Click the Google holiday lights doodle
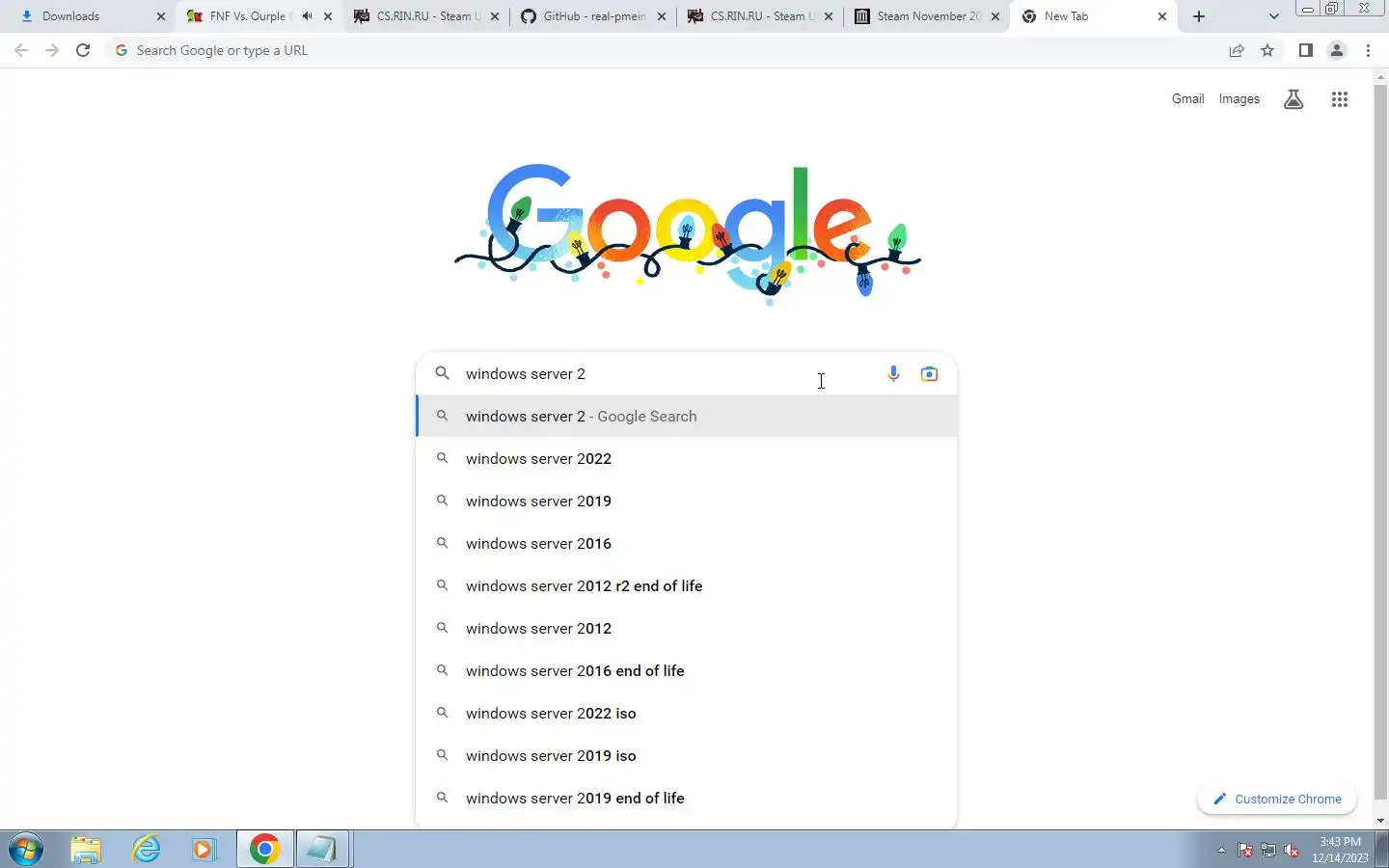Screen dimensions: 1389x868 688,233
